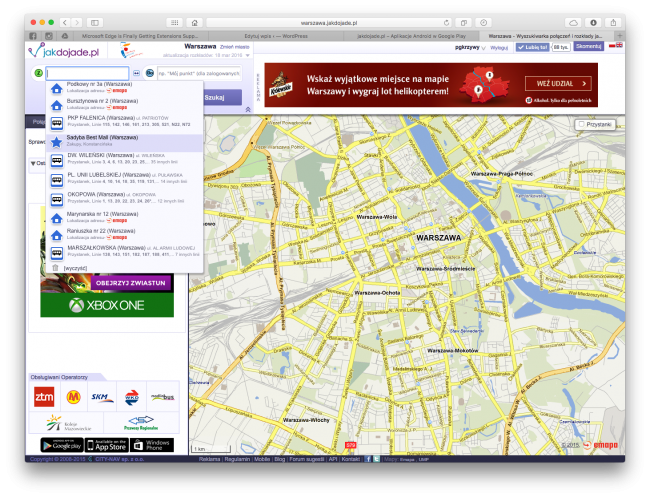The height and width of the screenshot is (498, 650).
Task: Select Podkowy nr 3a address suggestion
Action: click(125, 87)
